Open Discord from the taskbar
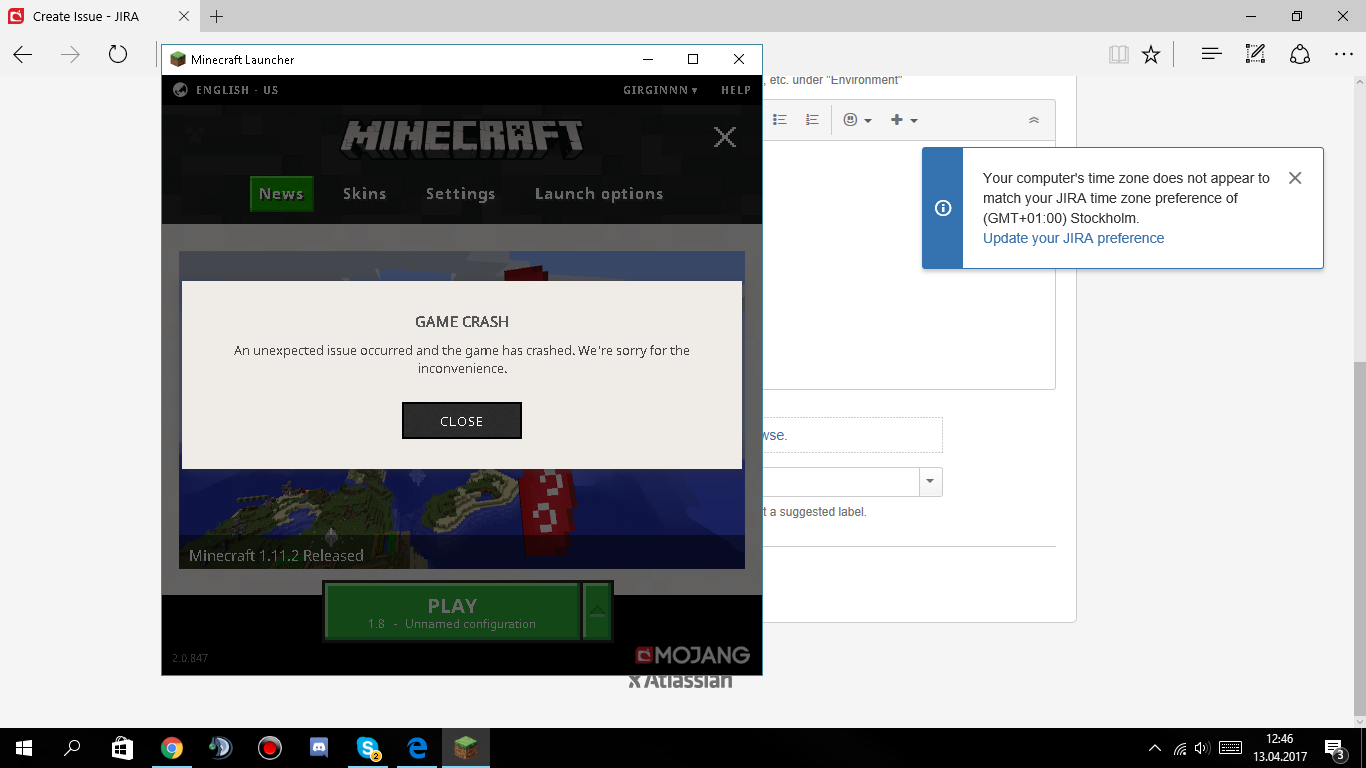Viewport: 1366px width, 768px height. [x=319, y=748]
